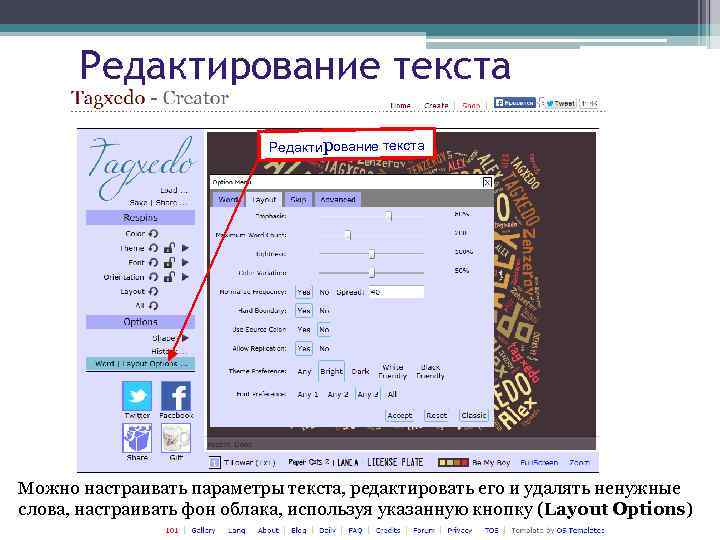Expand the Orientation arrow menu
The image size is (720, 540).
186,277
